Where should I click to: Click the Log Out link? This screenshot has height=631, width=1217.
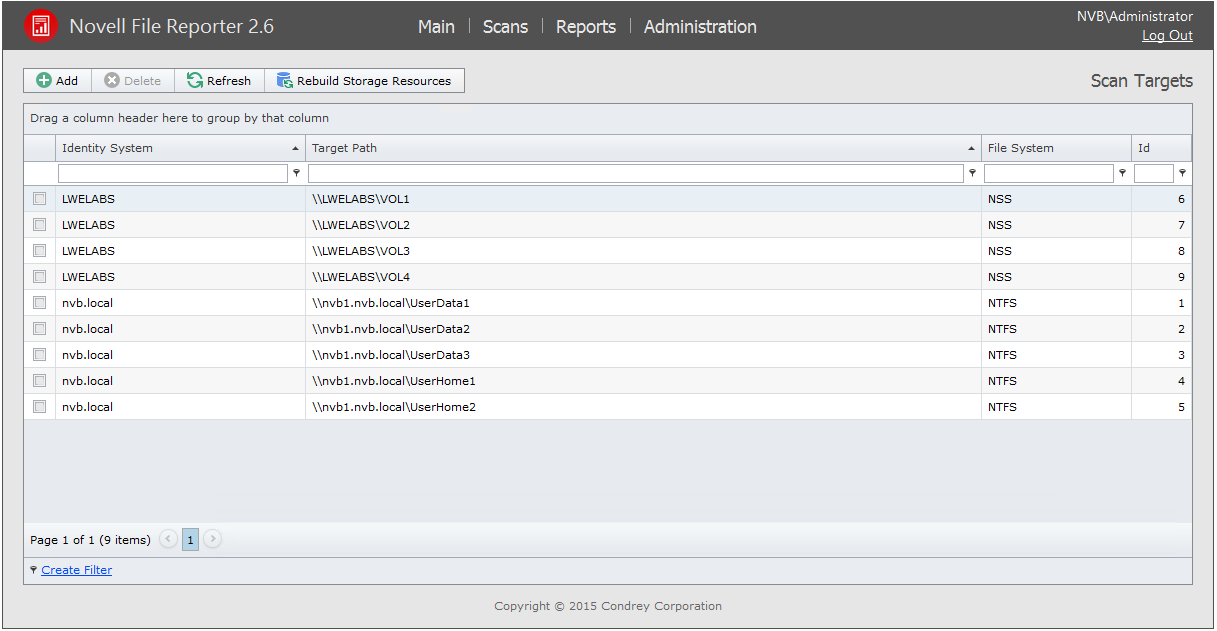1167,35
